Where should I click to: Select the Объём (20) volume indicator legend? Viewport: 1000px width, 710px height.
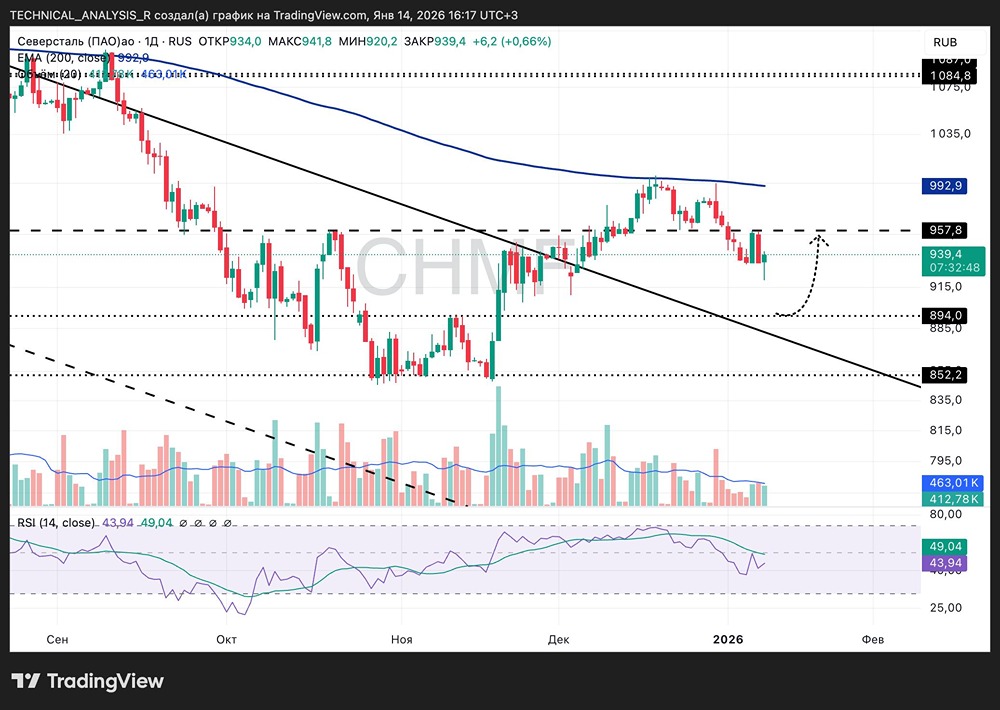pos(48,74)
